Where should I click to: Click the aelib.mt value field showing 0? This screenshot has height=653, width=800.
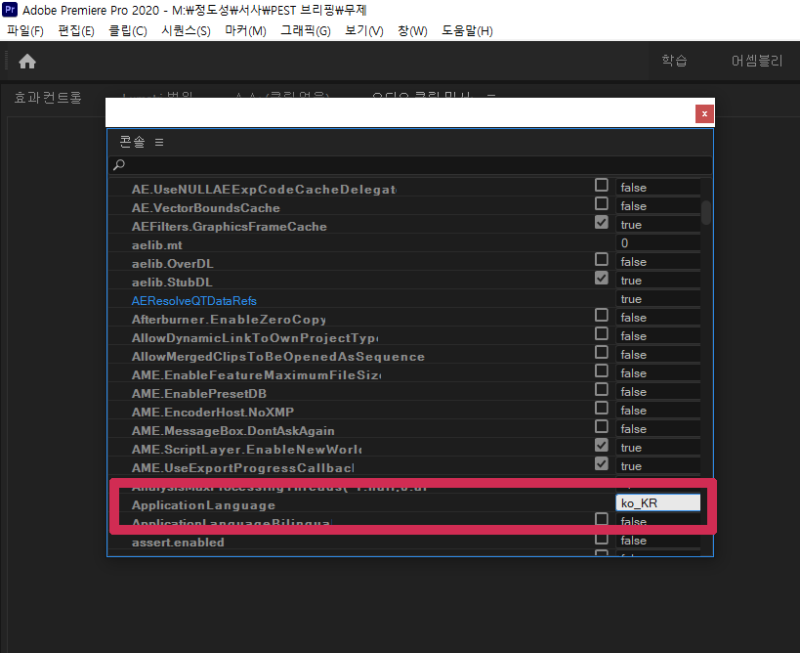pos(658,243)
